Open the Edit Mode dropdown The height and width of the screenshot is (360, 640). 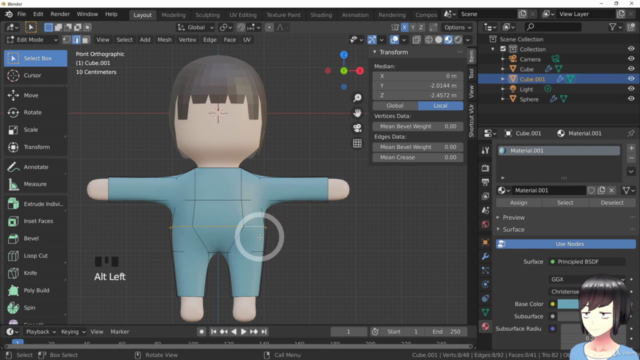[32, 40]
